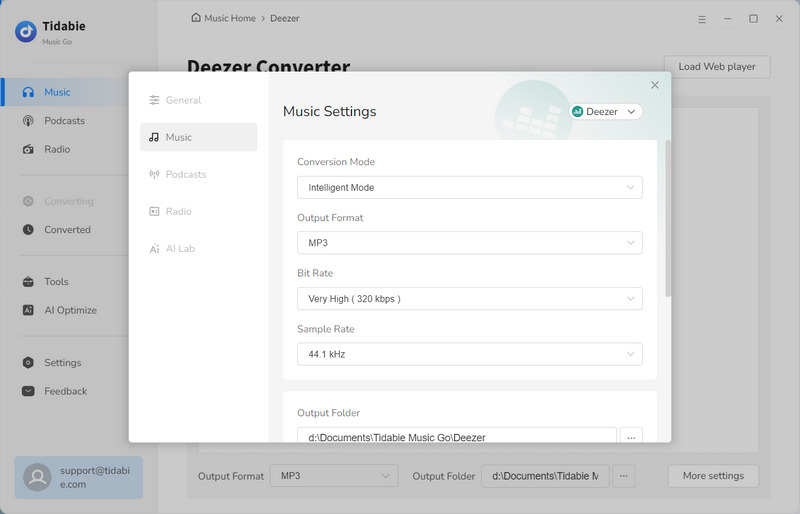
Task: Expand the Bit Rate Very High dropdown
Action: pos(469,299)
